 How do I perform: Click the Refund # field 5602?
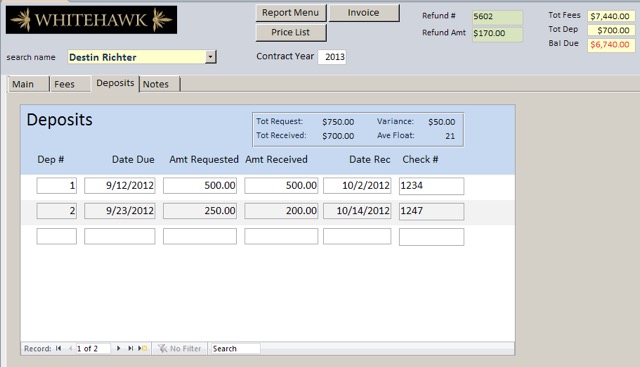coord(497,17)
